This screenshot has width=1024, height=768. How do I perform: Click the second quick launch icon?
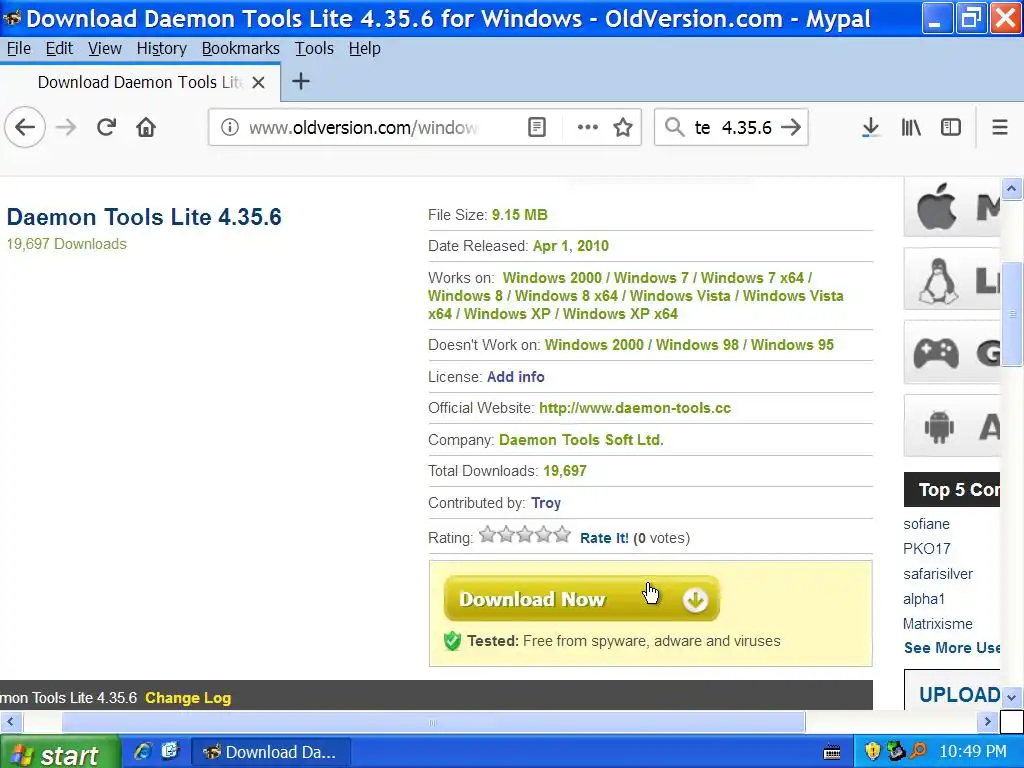pos(170,751)
